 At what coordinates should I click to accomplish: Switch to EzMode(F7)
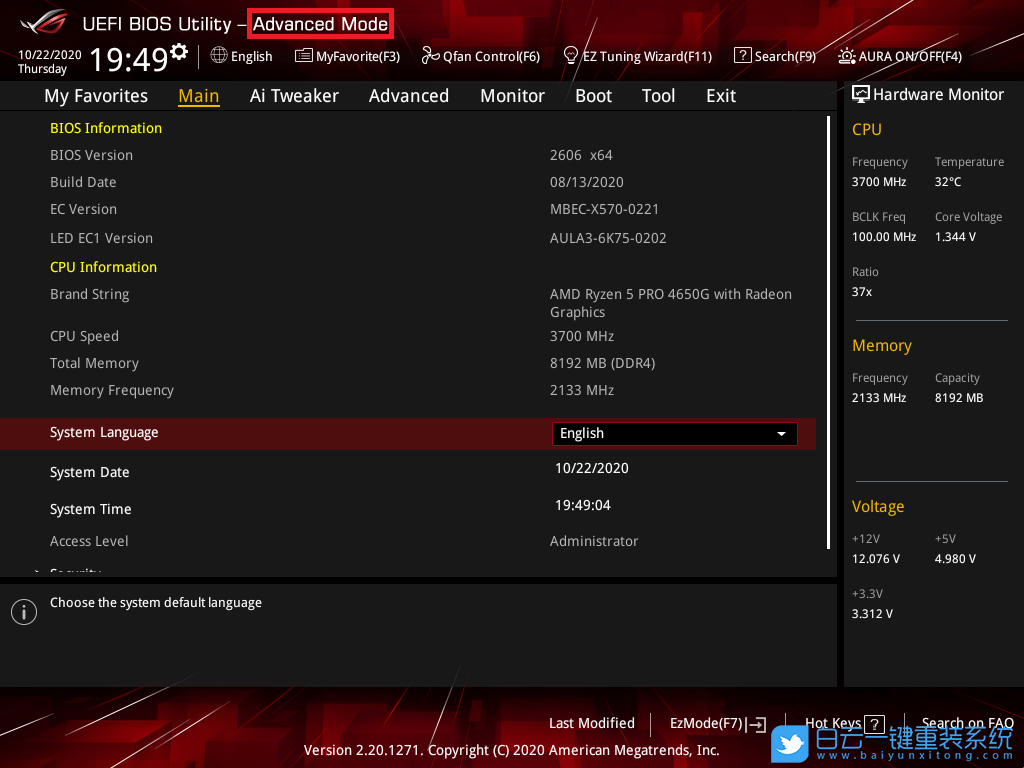717,724
